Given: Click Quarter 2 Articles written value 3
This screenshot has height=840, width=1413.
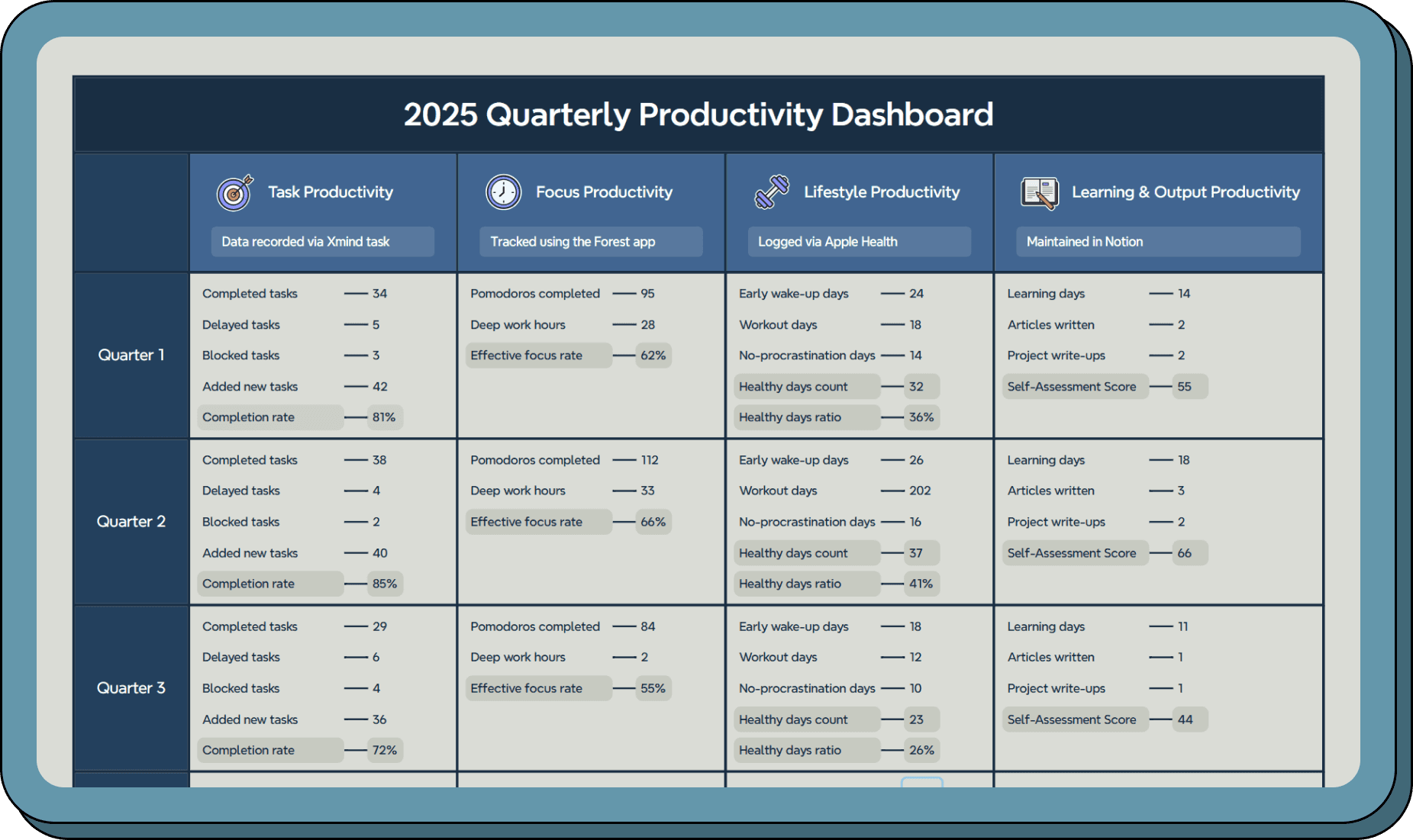Looking at the screenshot, I should 1181,491.
